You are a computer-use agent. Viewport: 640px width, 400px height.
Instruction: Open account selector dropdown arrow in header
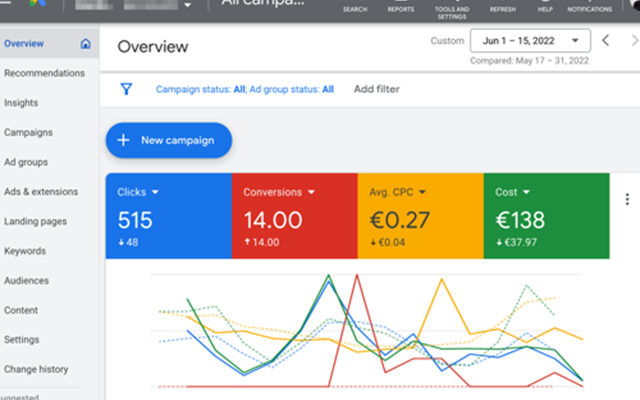(188, 5)
